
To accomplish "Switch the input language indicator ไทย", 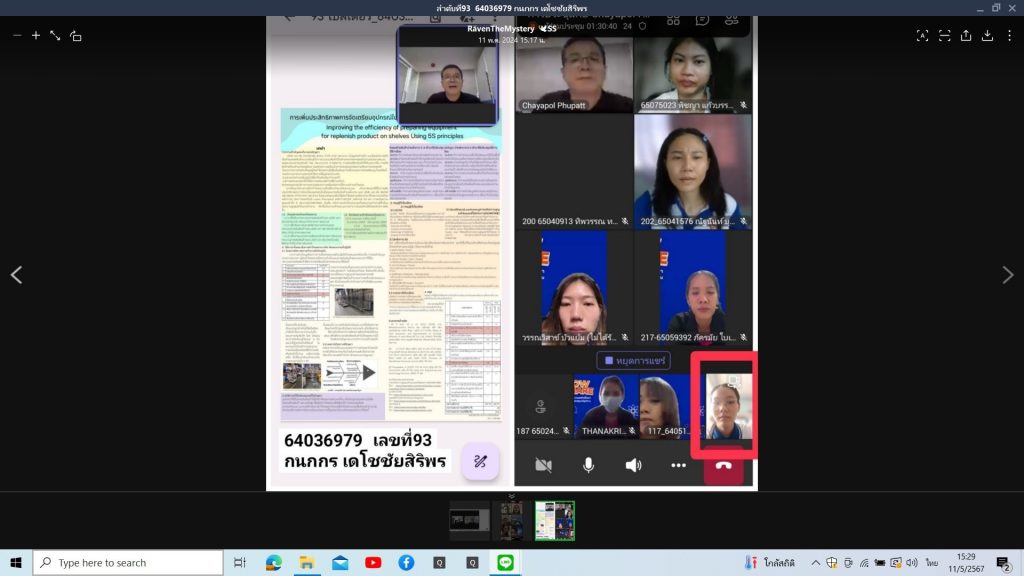I will (931, 562).
